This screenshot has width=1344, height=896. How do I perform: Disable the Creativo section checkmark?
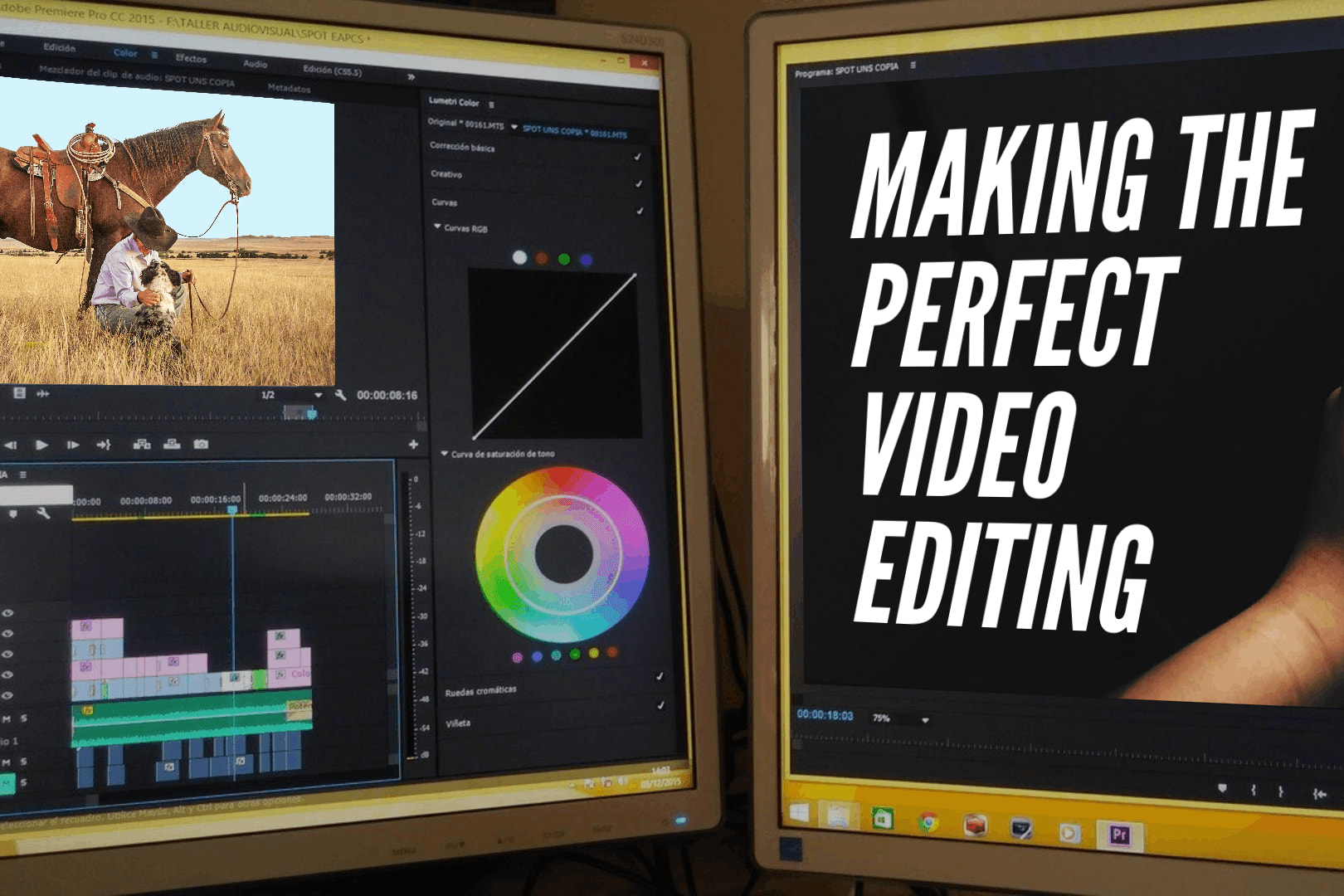638,184
